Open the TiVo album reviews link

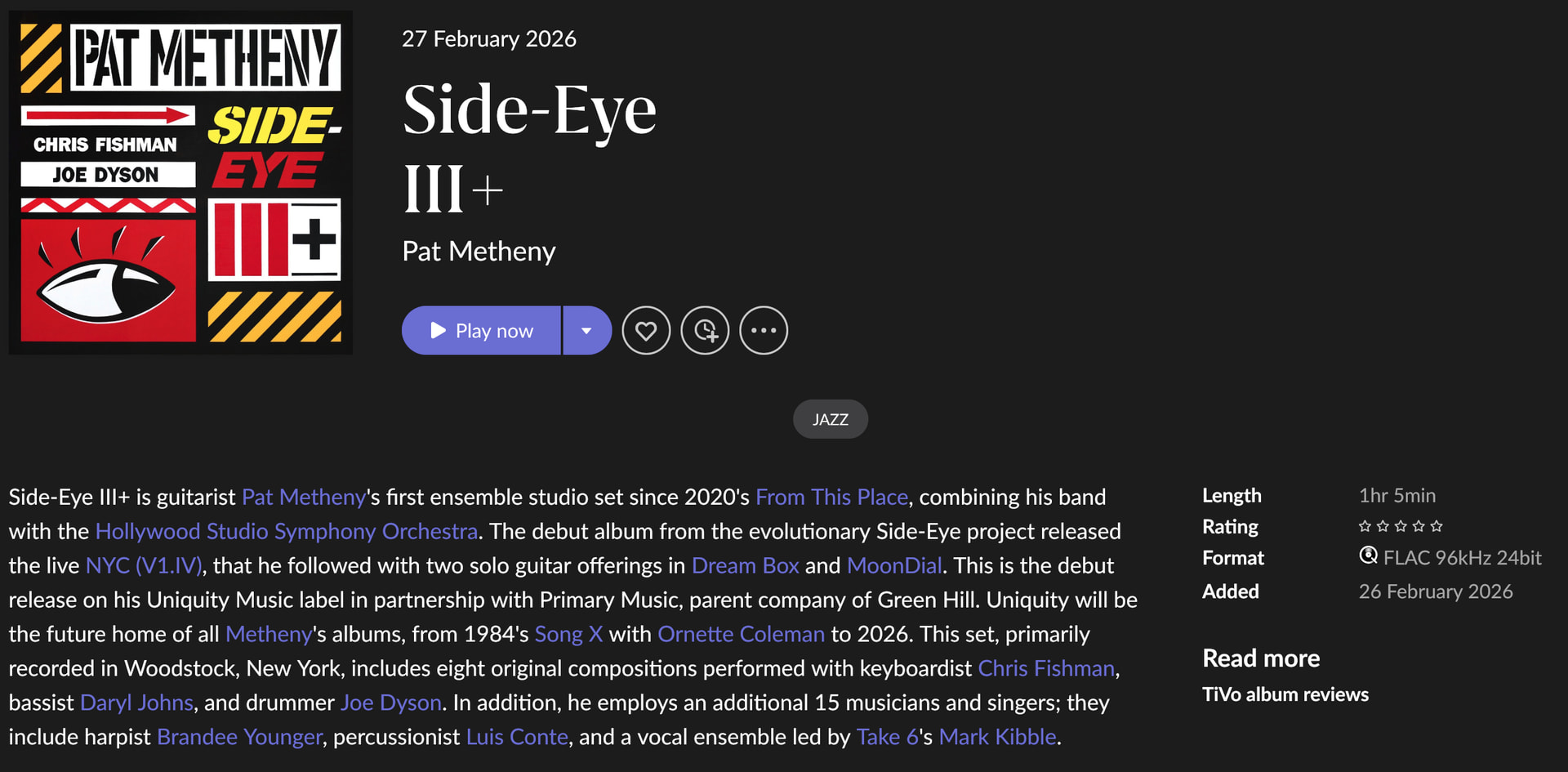(x=1285, y=694)
